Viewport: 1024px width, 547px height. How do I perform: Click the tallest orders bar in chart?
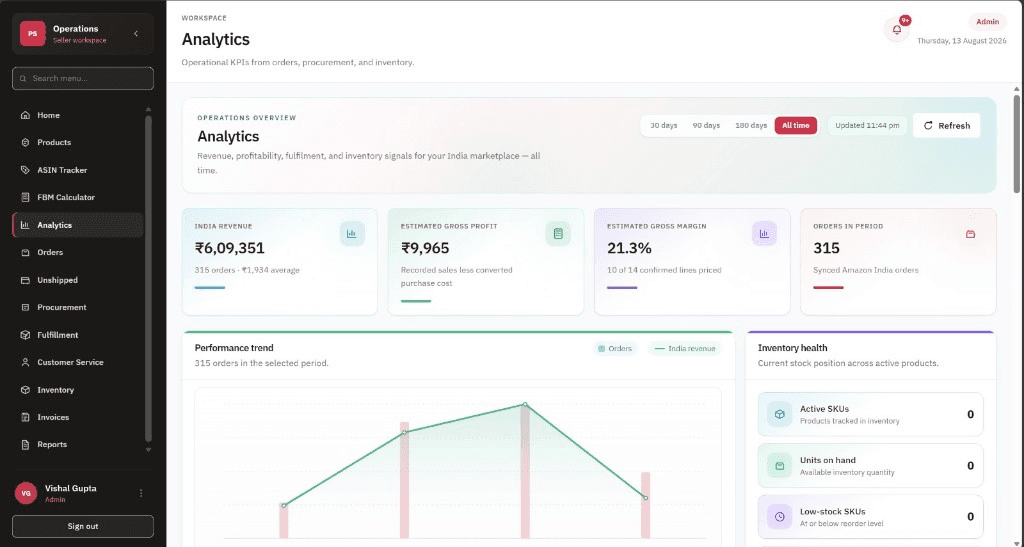[525, 471]
